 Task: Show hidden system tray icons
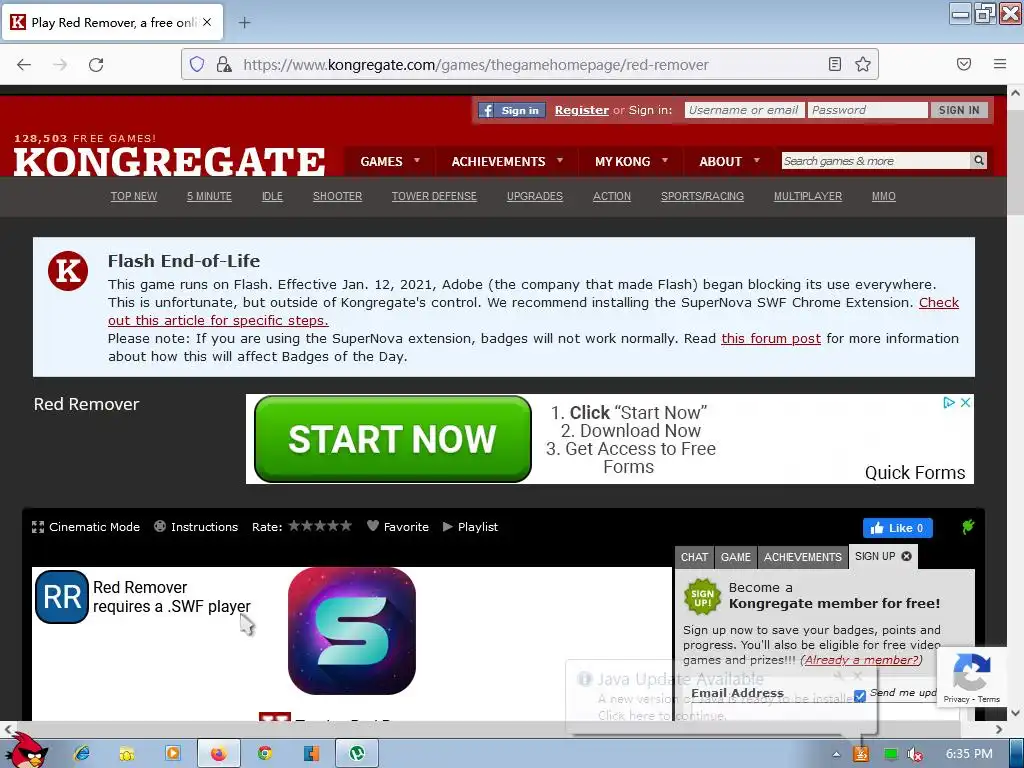pyautogui.click(x=836, y=754)
